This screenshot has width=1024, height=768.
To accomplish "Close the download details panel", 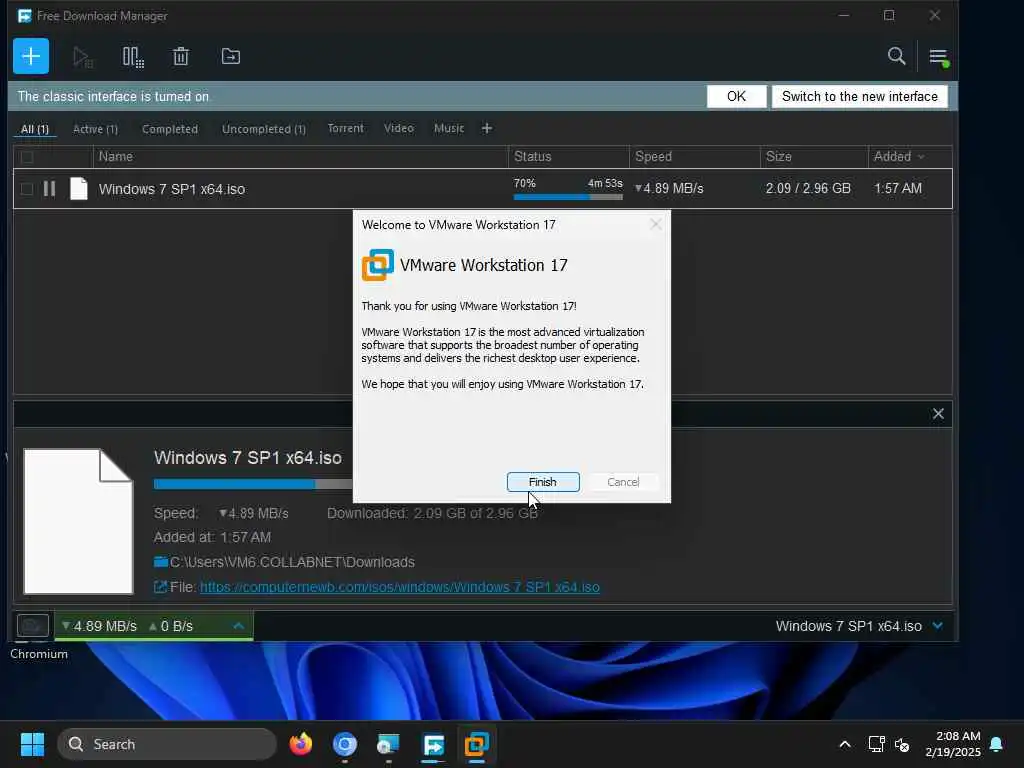I will point(938,413).
